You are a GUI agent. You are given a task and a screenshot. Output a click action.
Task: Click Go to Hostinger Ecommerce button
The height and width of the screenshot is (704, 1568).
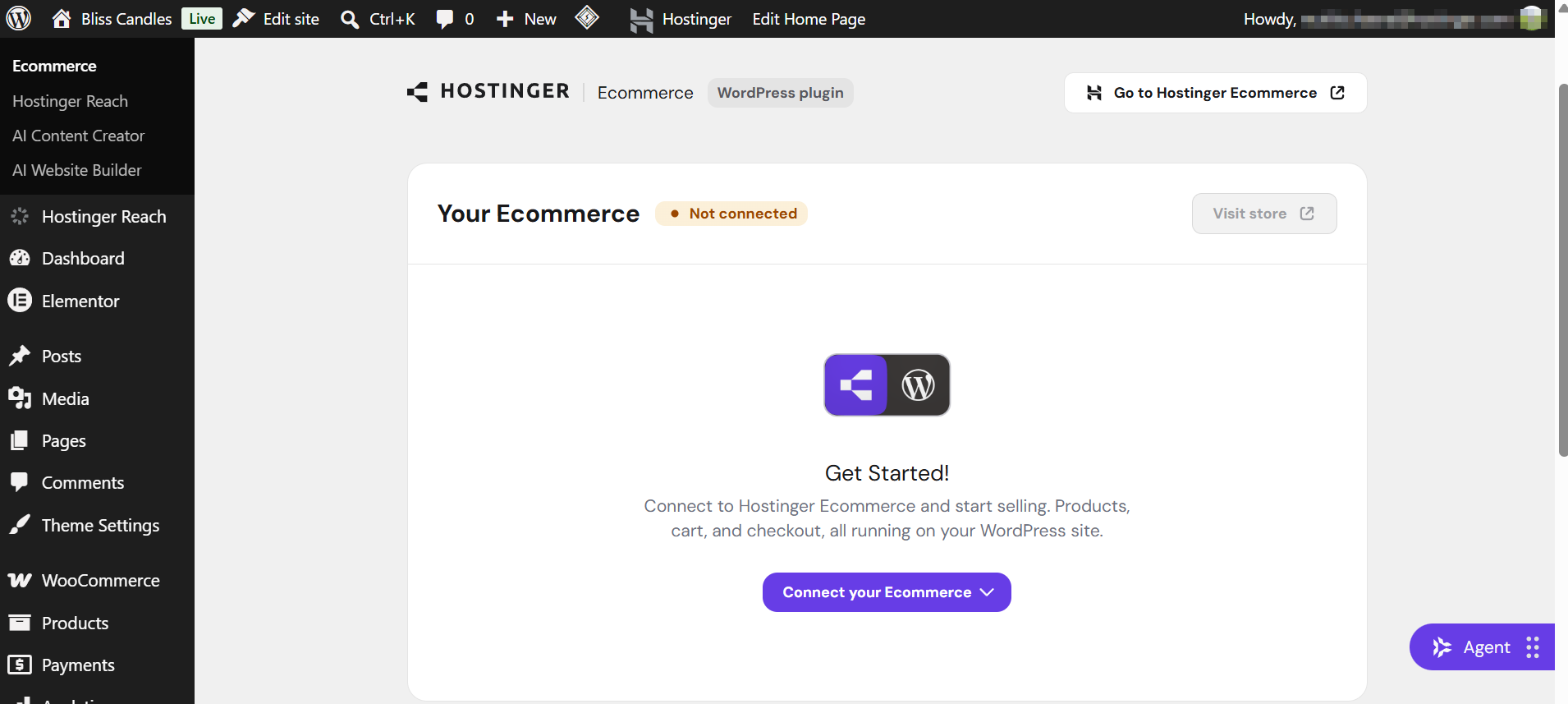(x=1215, y=93)
